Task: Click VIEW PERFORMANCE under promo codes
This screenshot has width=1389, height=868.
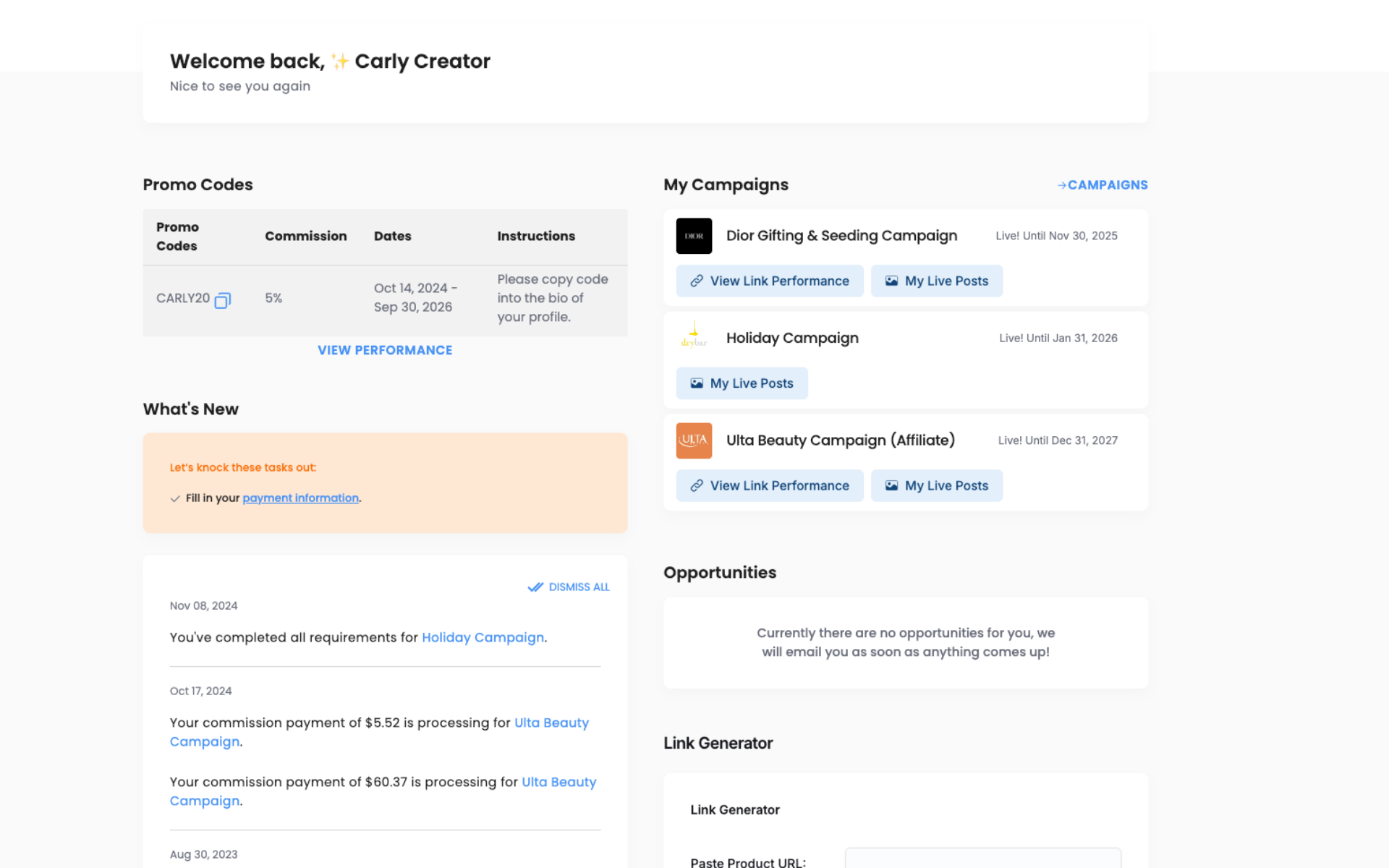Action: point(385,350)
